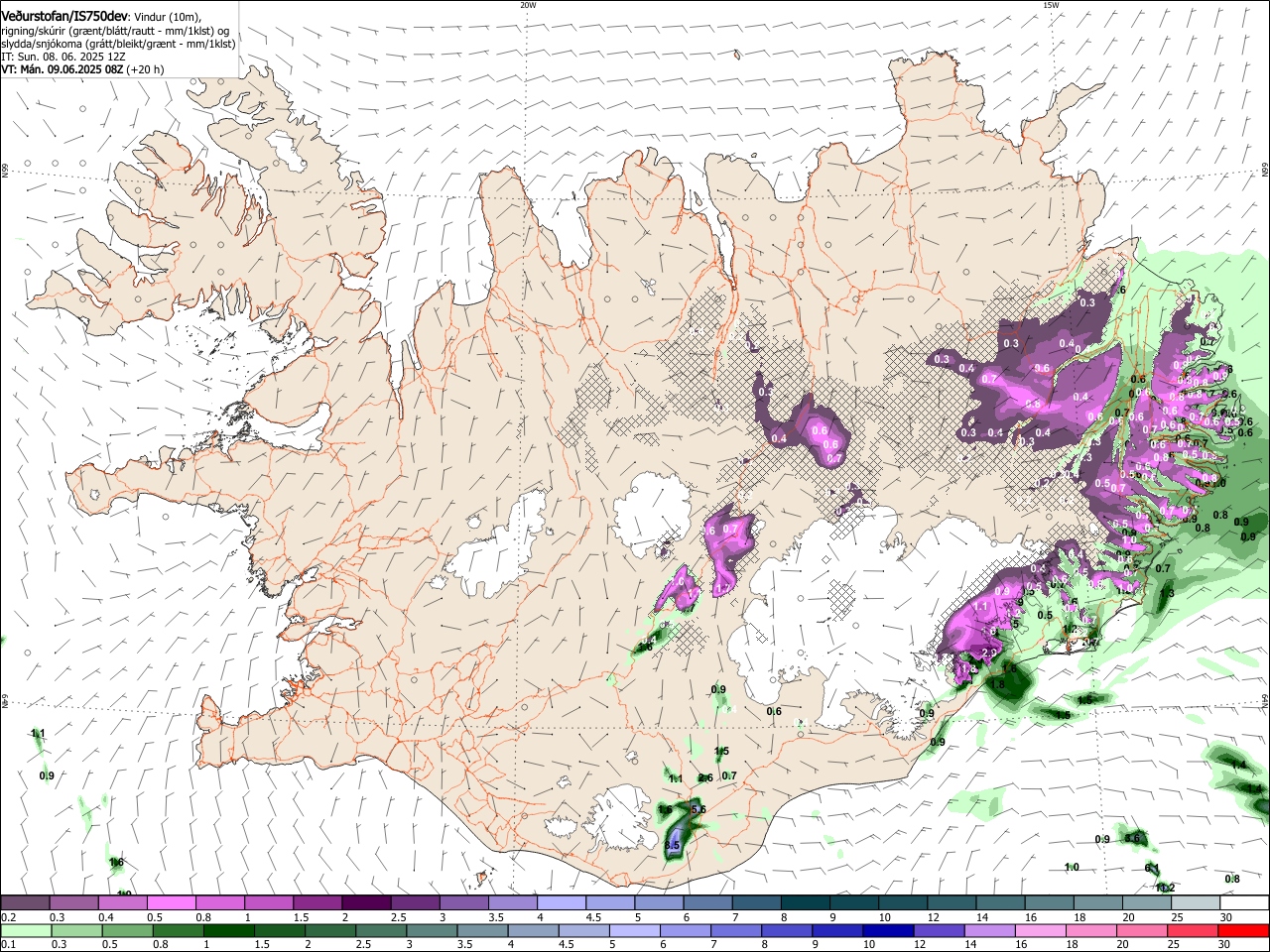Click the 1.0 precipitation value offshore southeast
The height and width of the screenshot is (952, 1270).
pyautogui.click(x=1072, y=868)
